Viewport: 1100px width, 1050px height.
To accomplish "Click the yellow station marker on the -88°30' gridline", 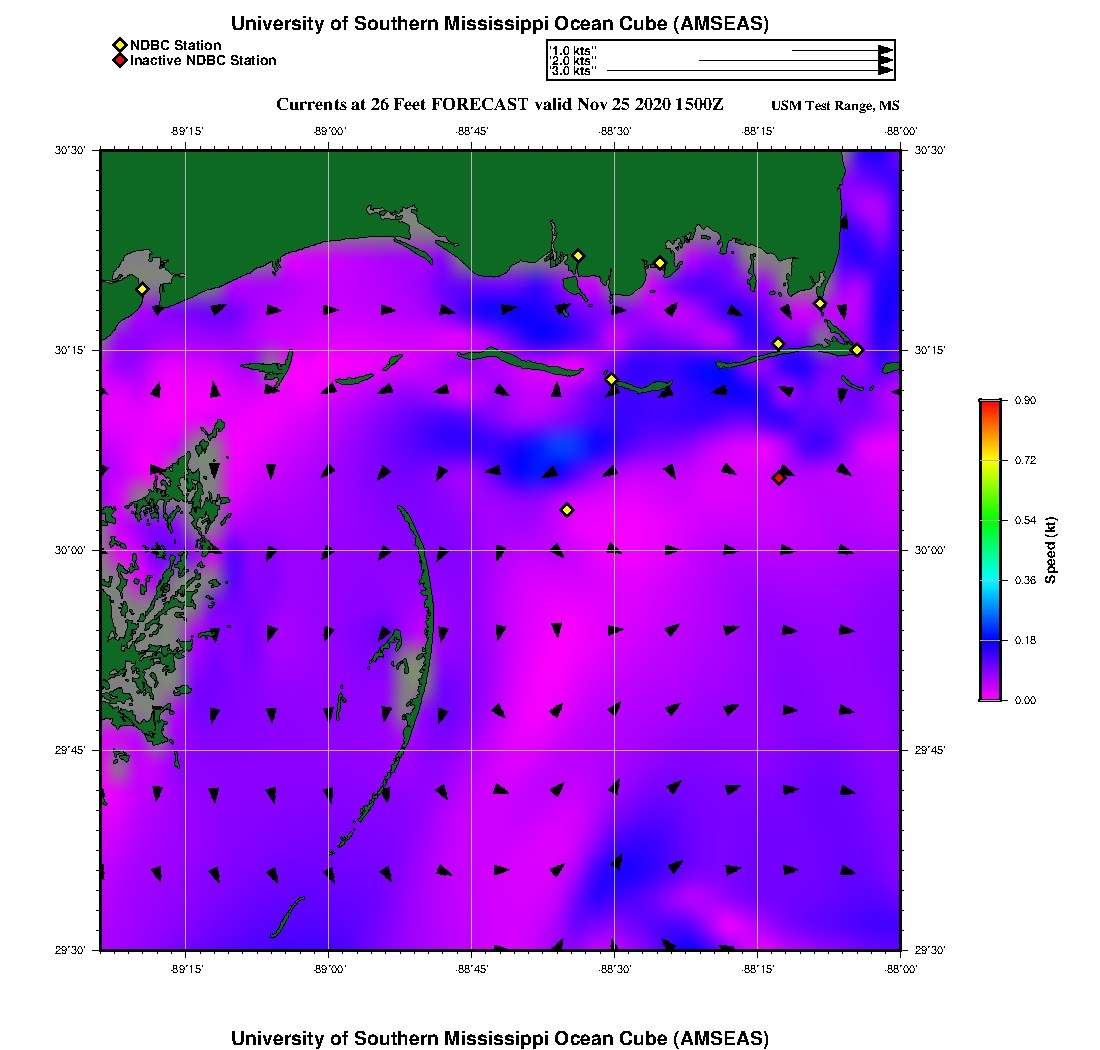I will click(611, 379).
